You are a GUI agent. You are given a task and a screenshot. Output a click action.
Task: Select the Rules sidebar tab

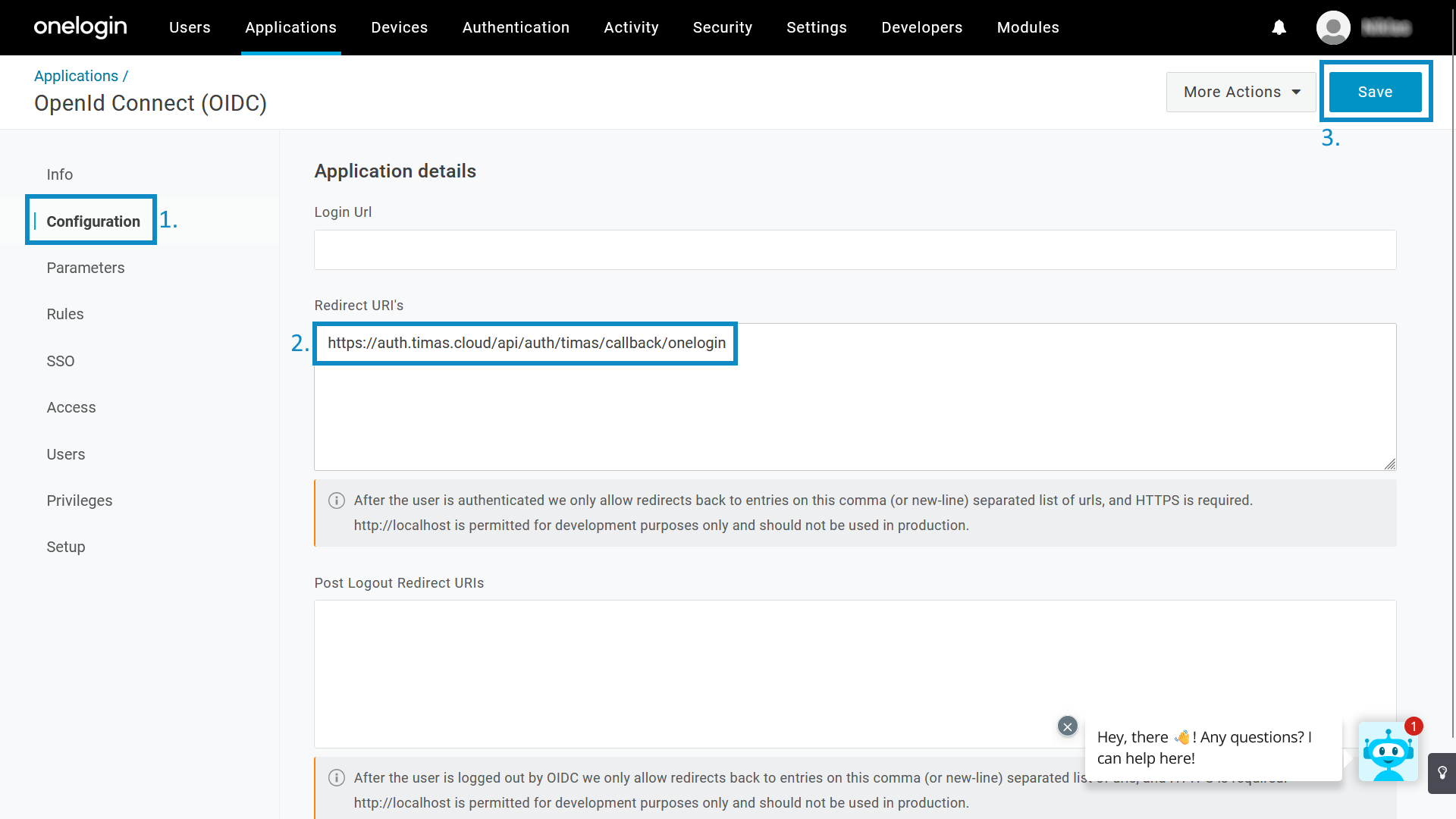point(65,314)
